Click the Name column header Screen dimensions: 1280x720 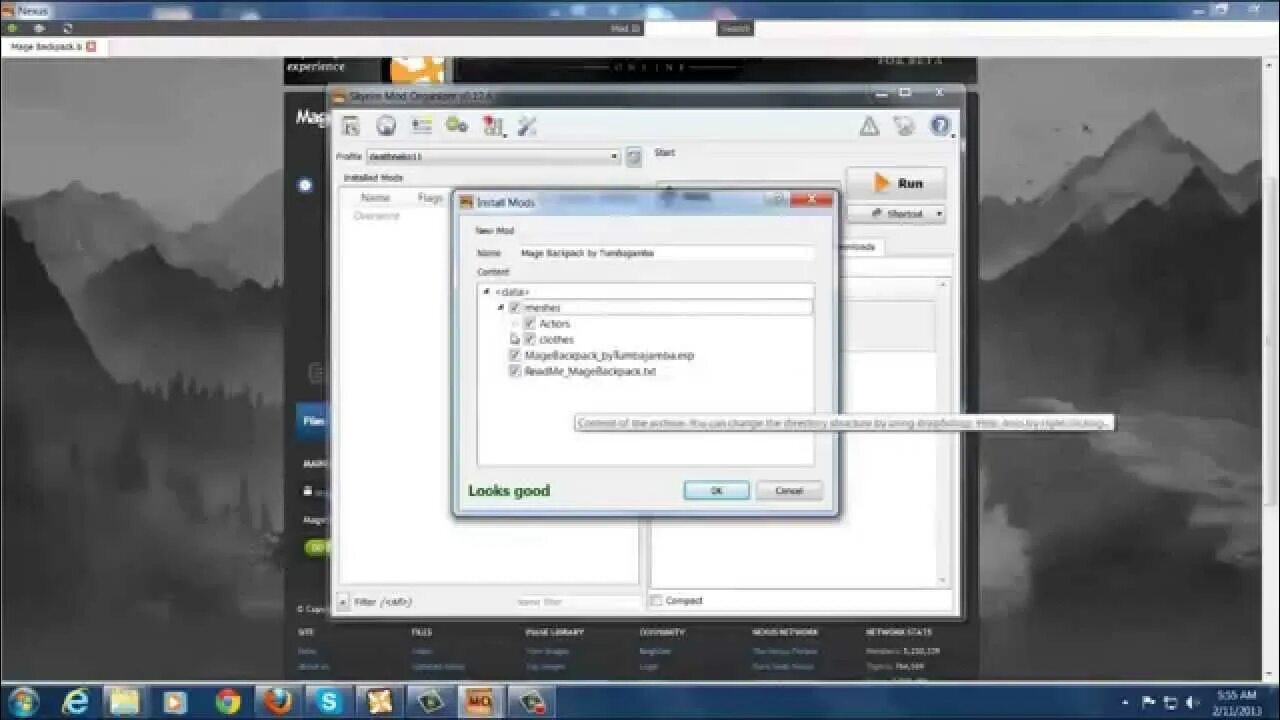click(x=375, y=198)
